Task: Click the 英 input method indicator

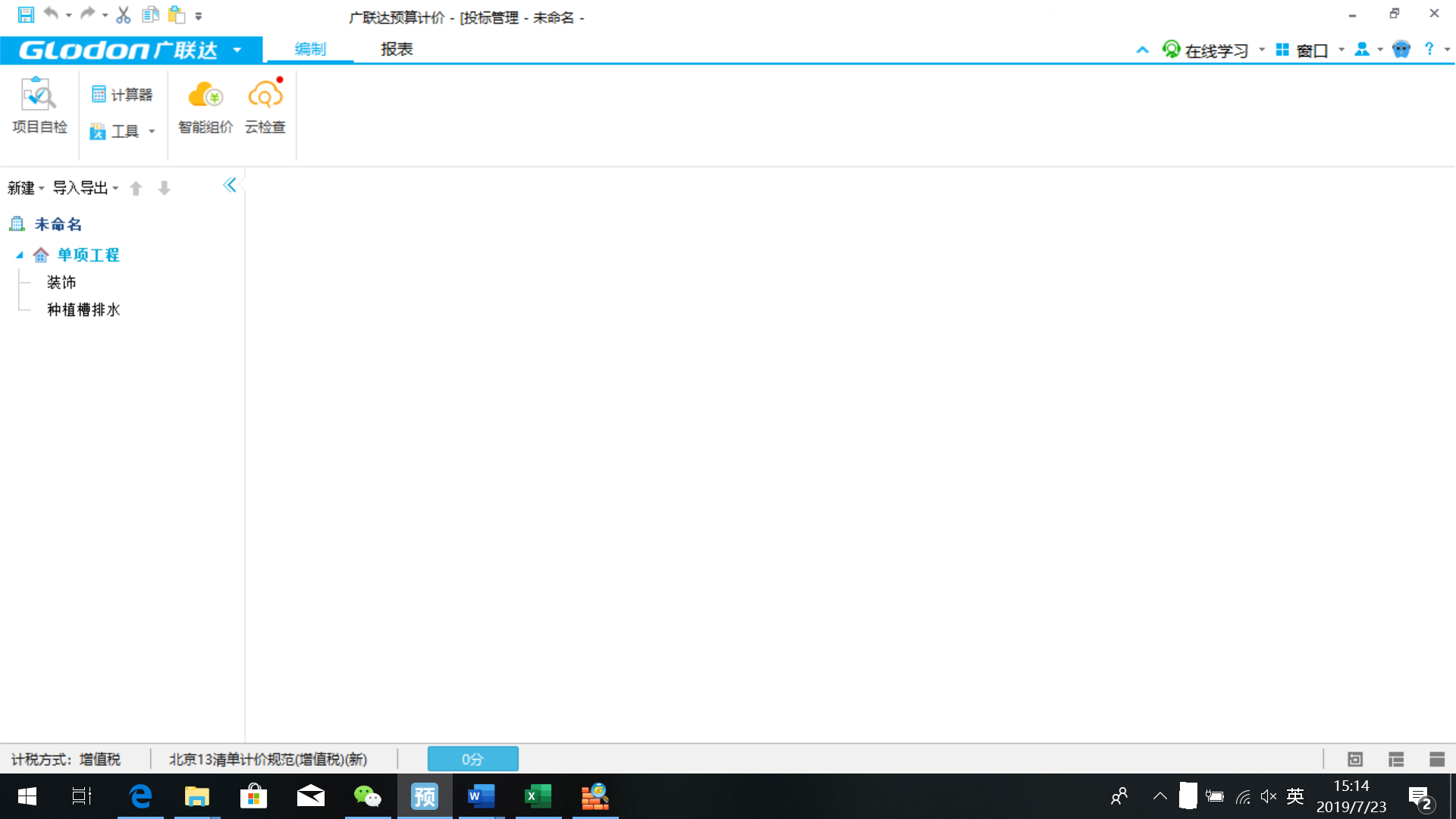Action: 1295,796
